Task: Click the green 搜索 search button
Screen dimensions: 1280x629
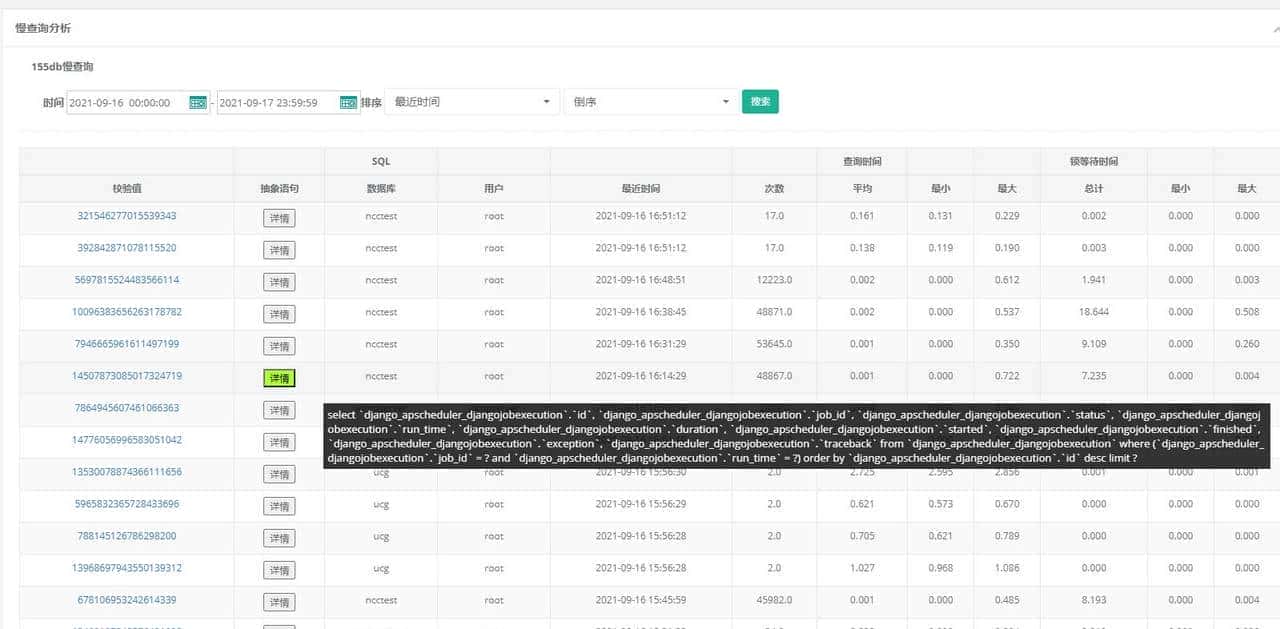Action: click(760, 101)
